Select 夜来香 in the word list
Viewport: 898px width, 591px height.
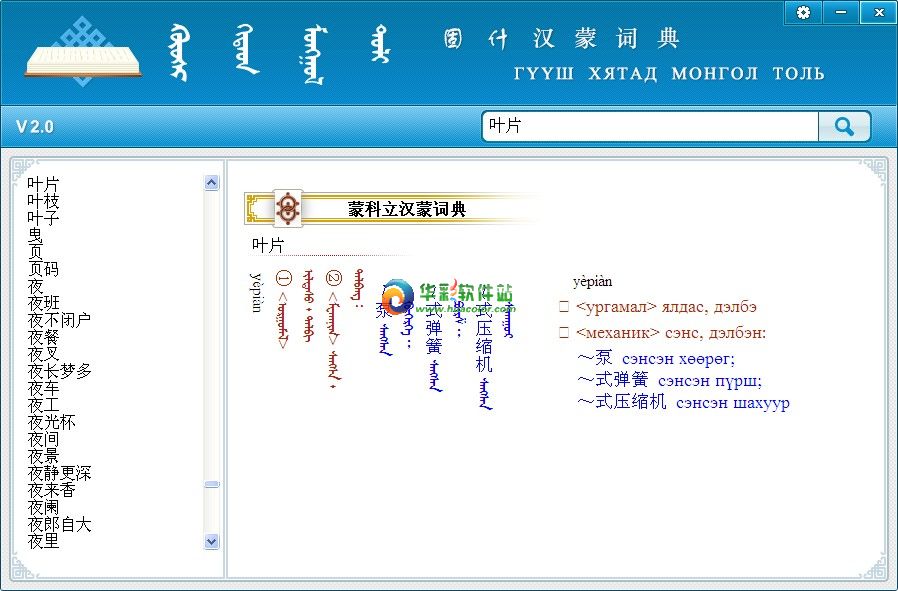point(51,490)
